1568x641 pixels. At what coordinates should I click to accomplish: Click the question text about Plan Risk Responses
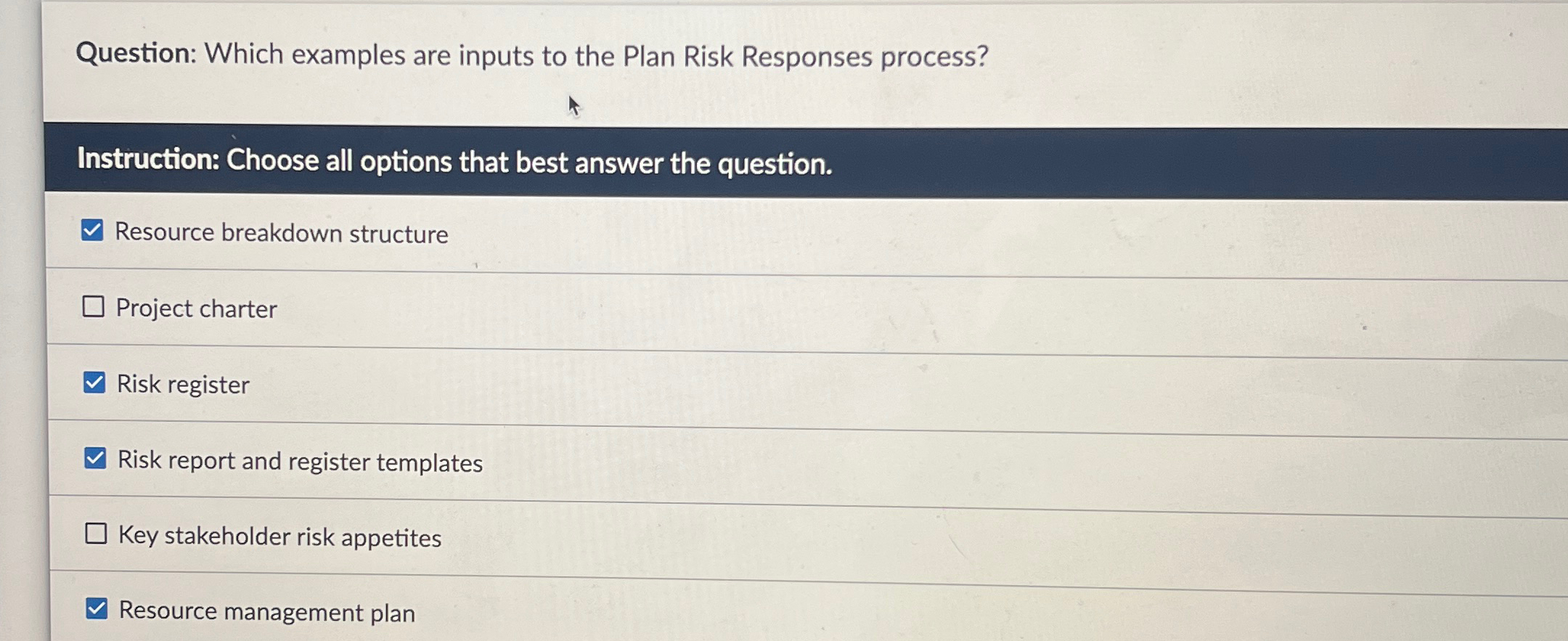(x=534, y=54)
